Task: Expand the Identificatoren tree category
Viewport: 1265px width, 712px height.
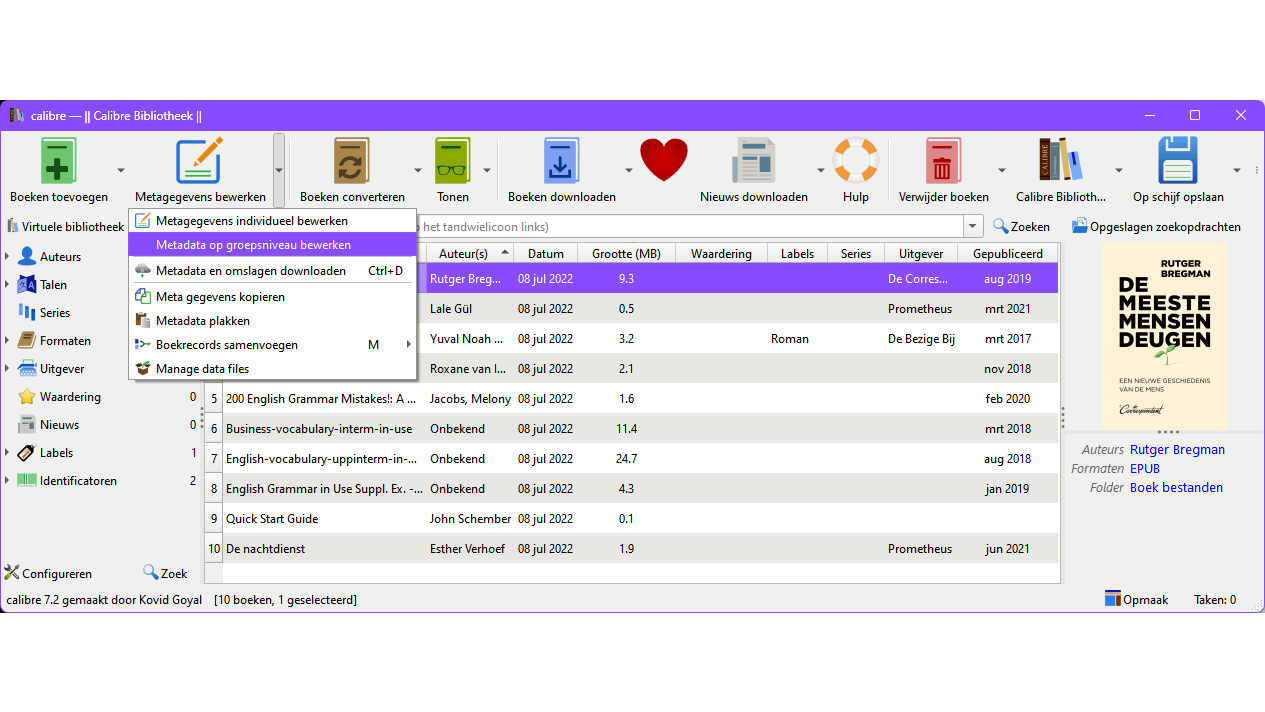Action: 8,481
